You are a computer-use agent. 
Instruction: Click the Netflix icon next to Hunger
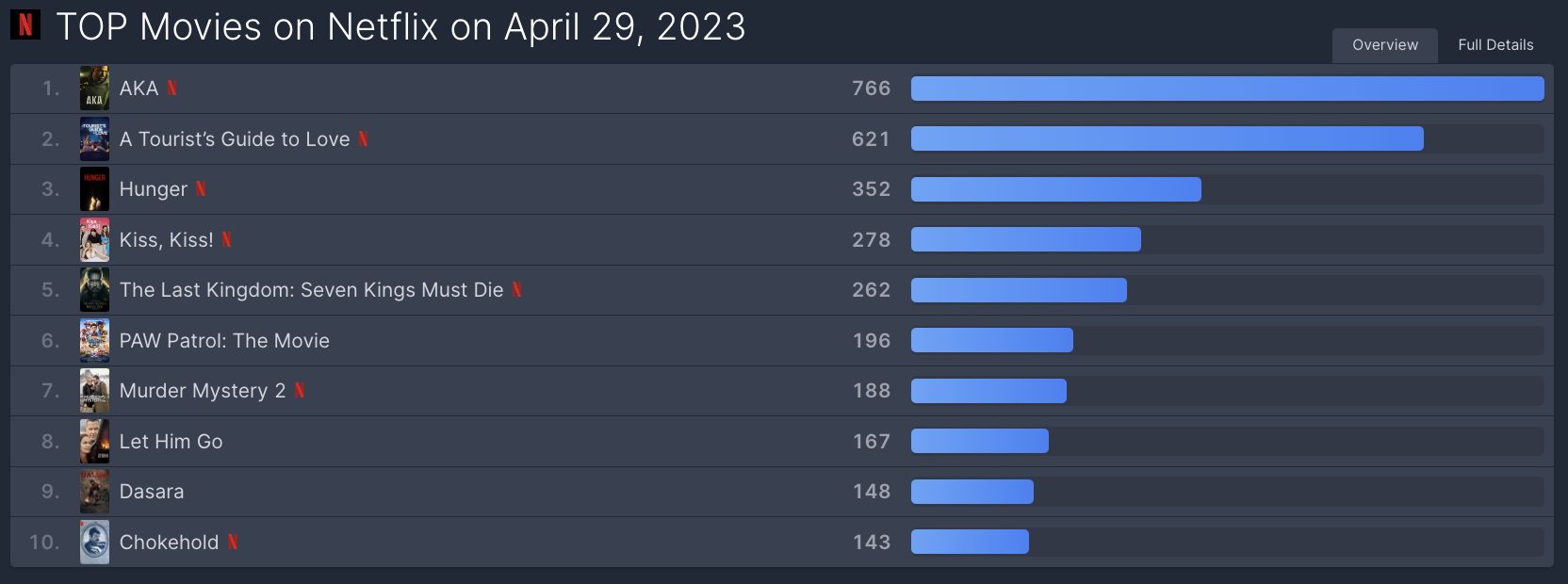[x=201, y=189]
